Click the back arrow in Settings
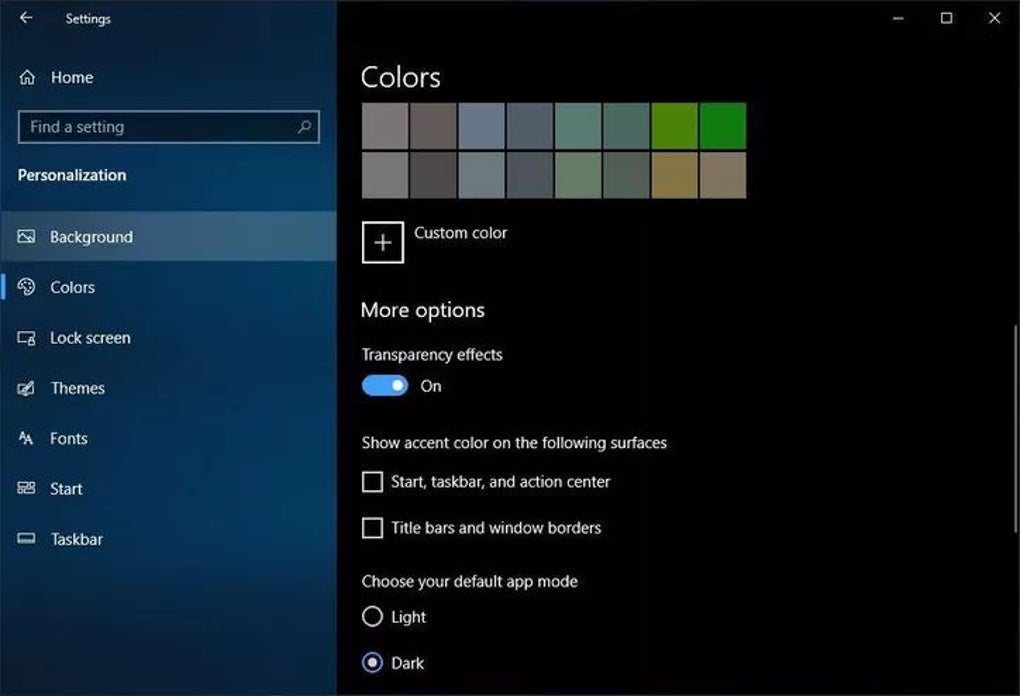This screenshot has height=696, width=1020. click(x=26, y=18)
